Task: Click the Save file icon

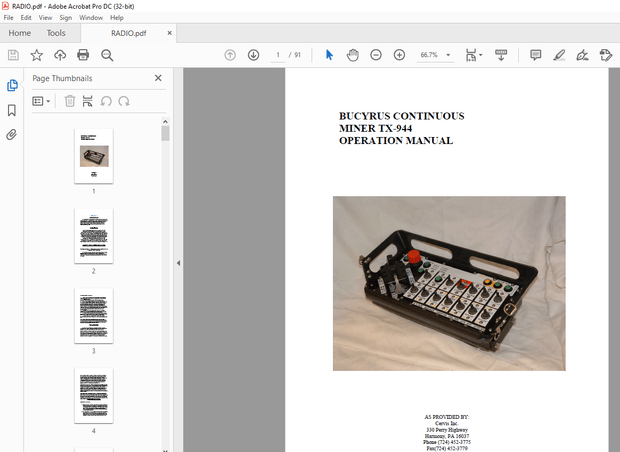Action: (13, 55)
